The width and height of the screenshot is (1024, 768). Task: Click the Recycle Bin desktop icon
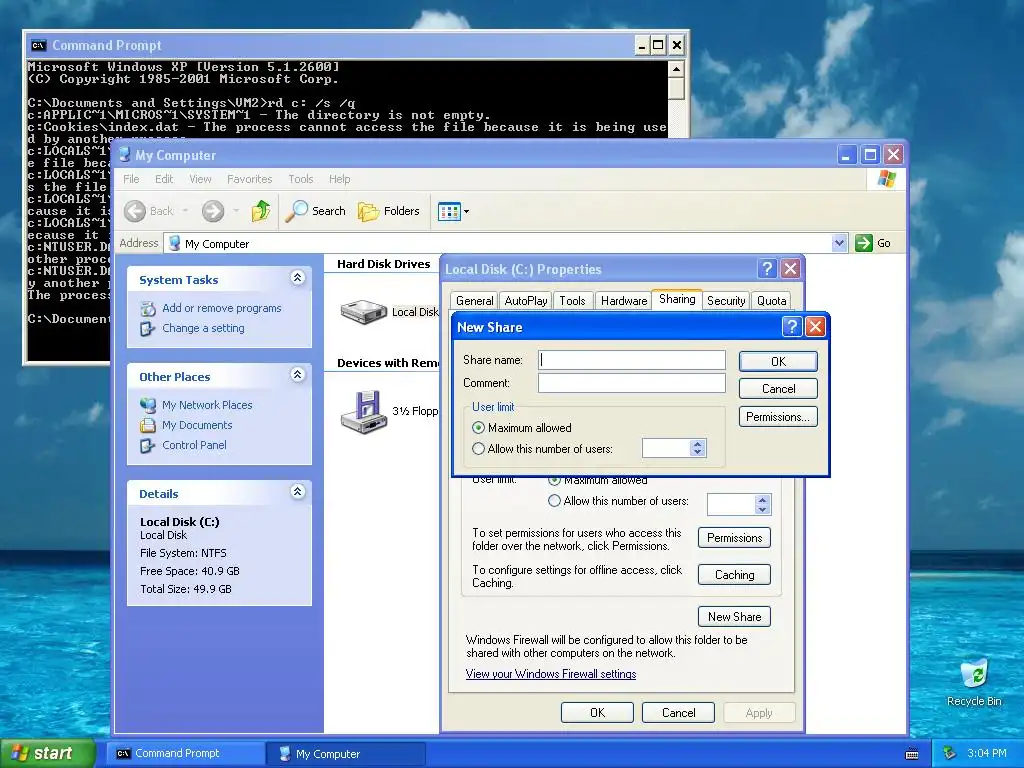click(x=974, y=675)
